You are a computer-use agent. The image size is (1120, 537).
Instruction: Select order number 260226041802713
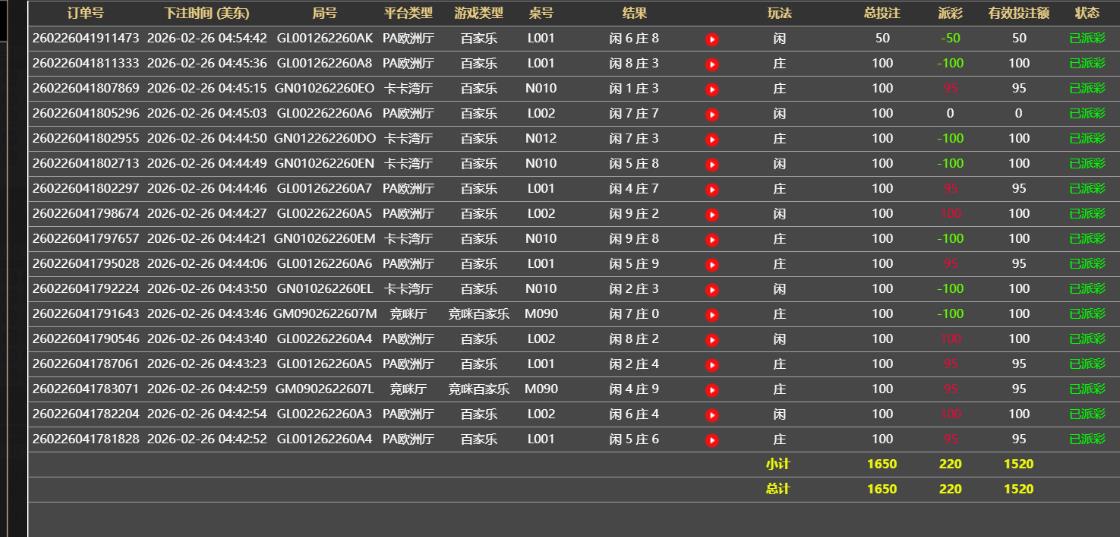(86, 163)
